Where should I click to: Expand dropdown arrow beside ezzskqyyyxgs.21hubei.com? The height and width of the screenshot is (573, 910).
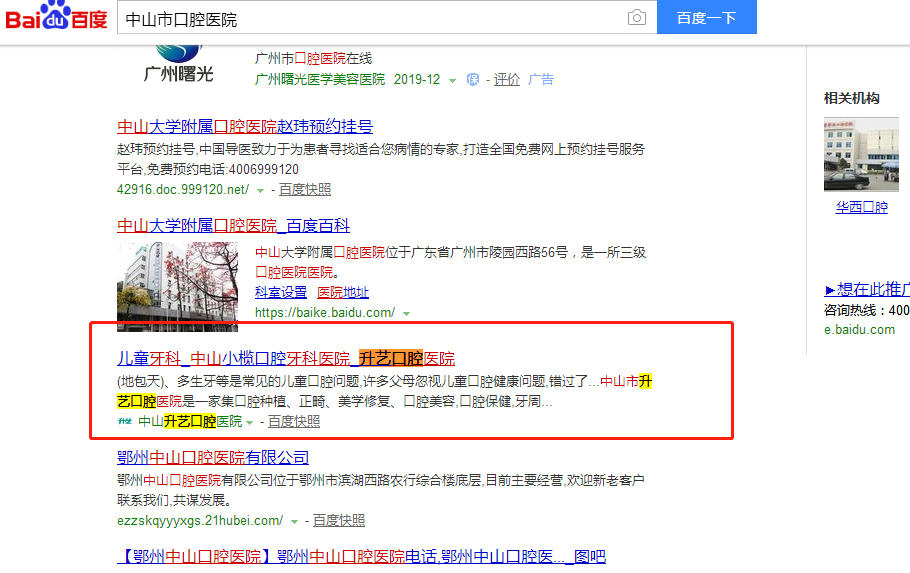click(294, 521)
